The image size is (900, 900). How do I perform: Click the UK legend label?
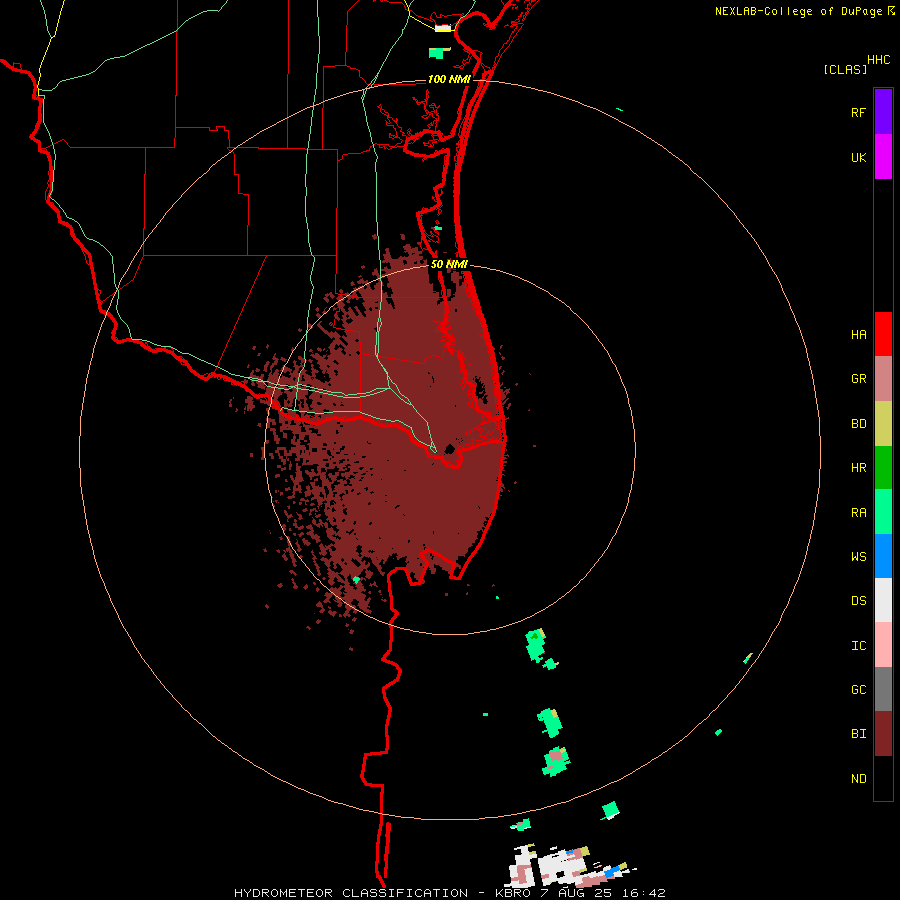[x=858, y=157]
